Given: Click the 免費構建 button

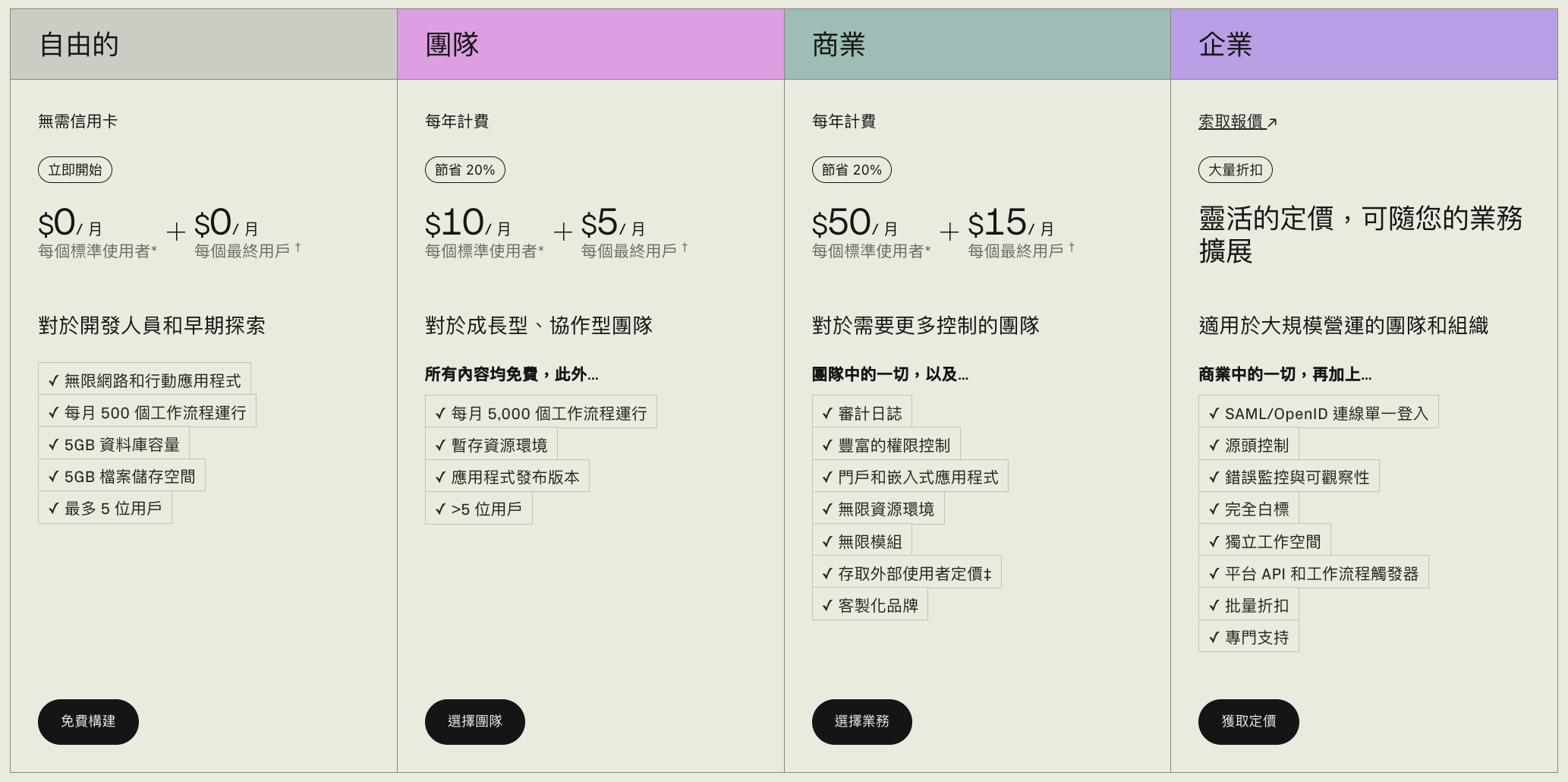Looking at the screenshot, I should pos(88,721).
